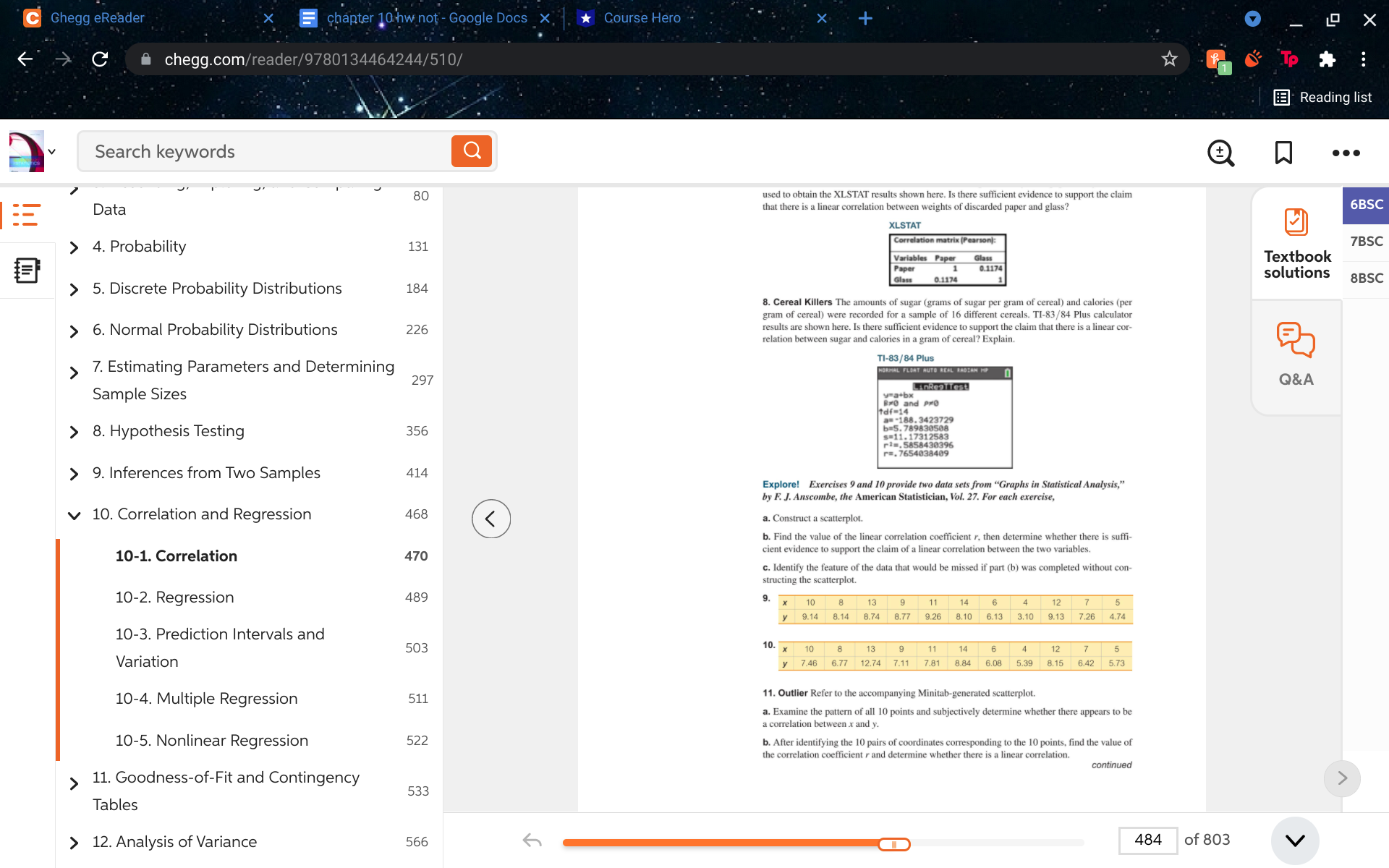This screenshot has width=1389, height=868.
Task: Open the book cover dropdown arrow
Action: pos(52,152)
